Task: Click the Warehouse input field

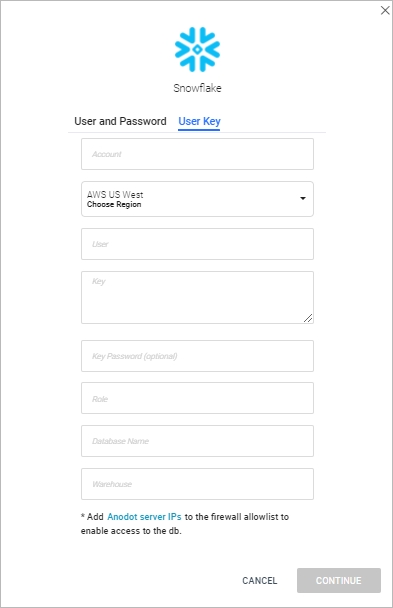Action: (197, 484)
